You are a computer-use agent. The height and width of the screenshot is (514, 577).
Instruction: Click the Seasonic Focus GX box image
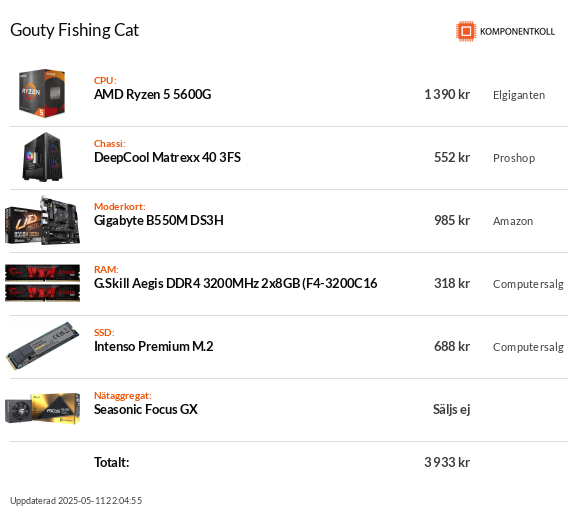point(42,409)
